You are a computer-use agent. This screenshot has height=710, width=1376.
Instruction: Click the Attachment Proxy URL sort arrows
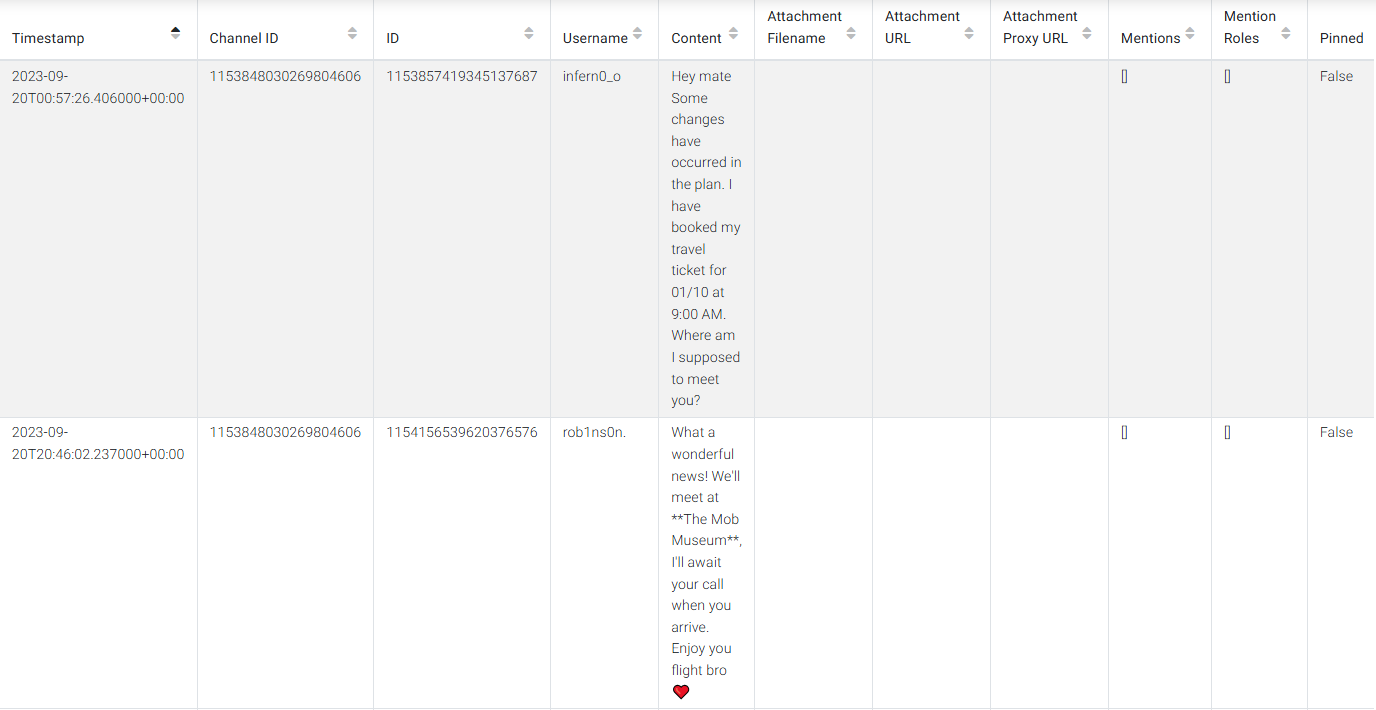(1087, 33)
